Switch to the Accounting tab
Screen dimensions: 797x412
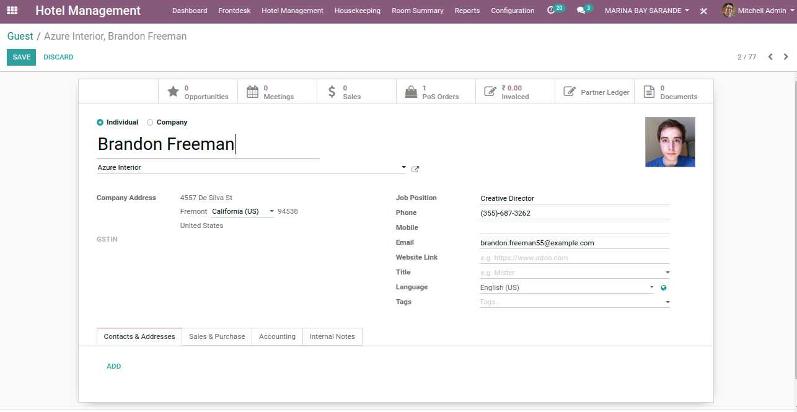(277, 337)
